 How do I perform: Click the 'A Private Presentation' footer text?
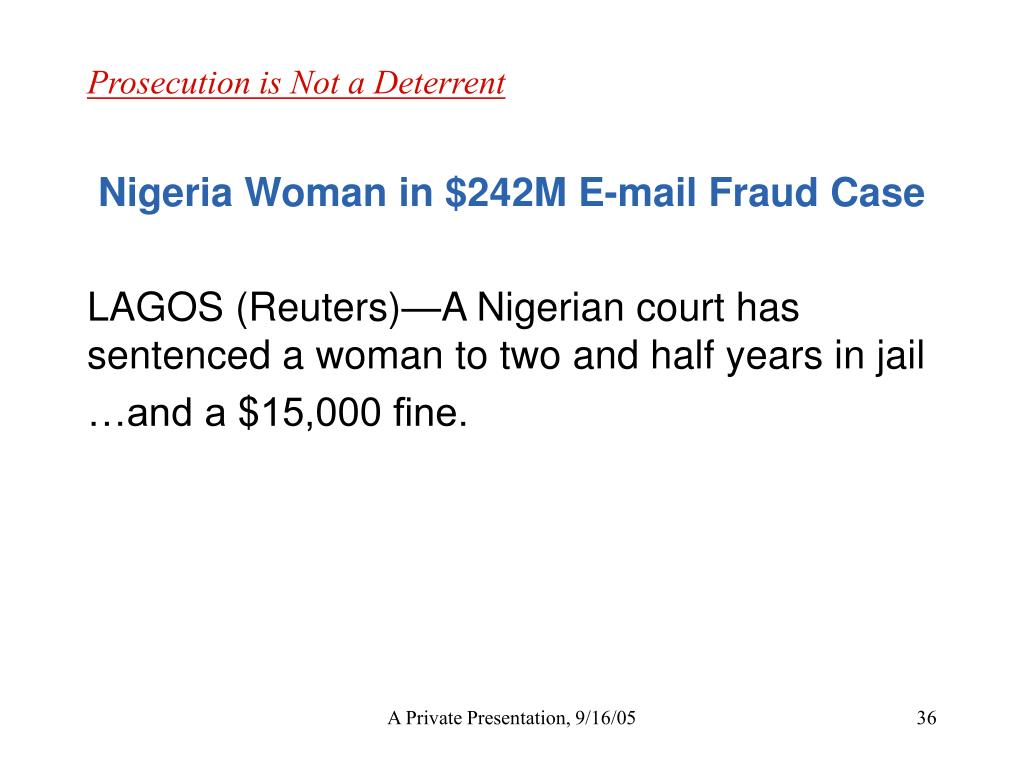(477, 718)
